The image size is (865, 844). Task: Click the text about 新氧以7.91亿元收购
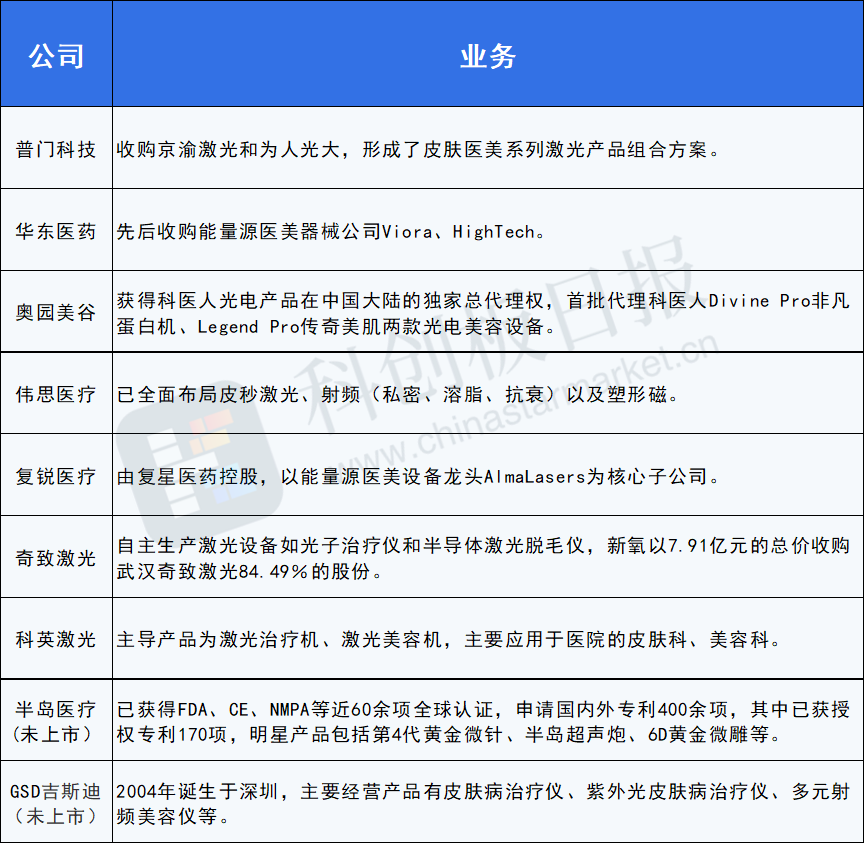point(483,558)
